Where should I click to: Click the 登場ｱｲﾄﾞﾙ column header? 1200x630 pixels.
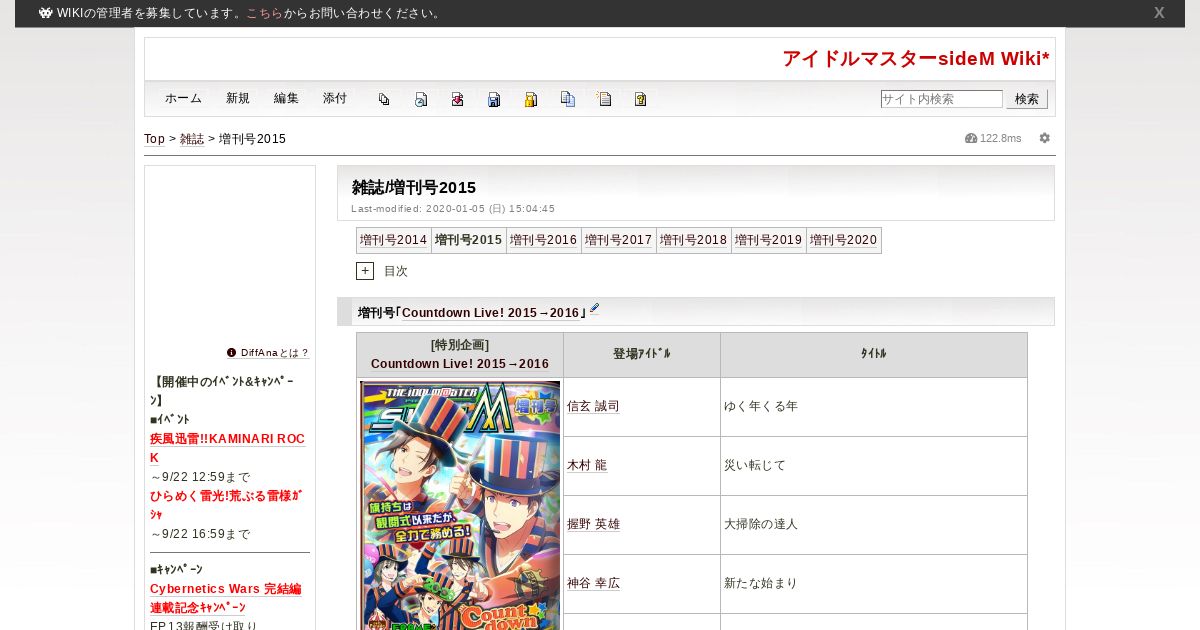point(642,354)
